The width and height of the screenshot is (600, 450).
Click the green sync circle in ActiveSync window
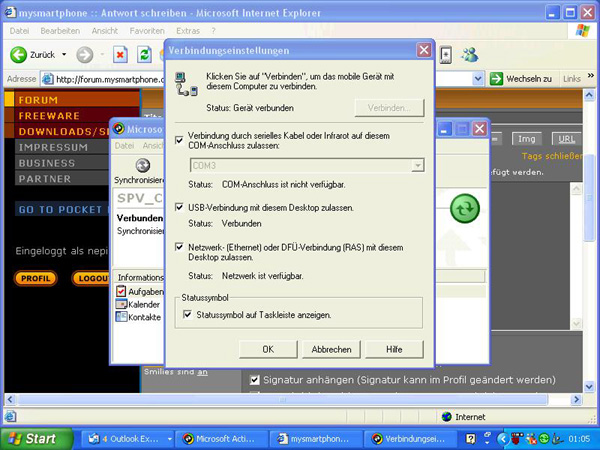click(465, 209)
